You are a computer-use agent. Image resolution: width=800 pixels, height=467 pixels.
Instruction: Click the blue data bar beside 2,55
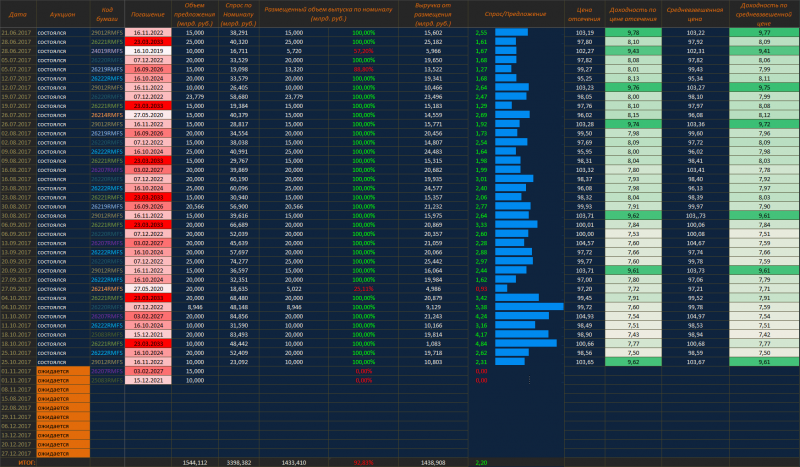click(x=511, y=33)
